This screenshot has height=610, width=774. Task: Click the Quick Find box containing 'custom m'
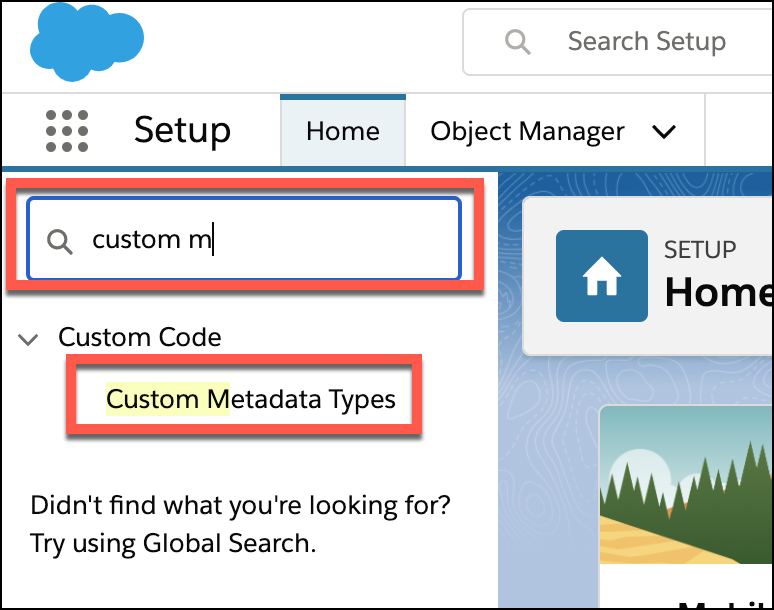click(x=244, y=238)
